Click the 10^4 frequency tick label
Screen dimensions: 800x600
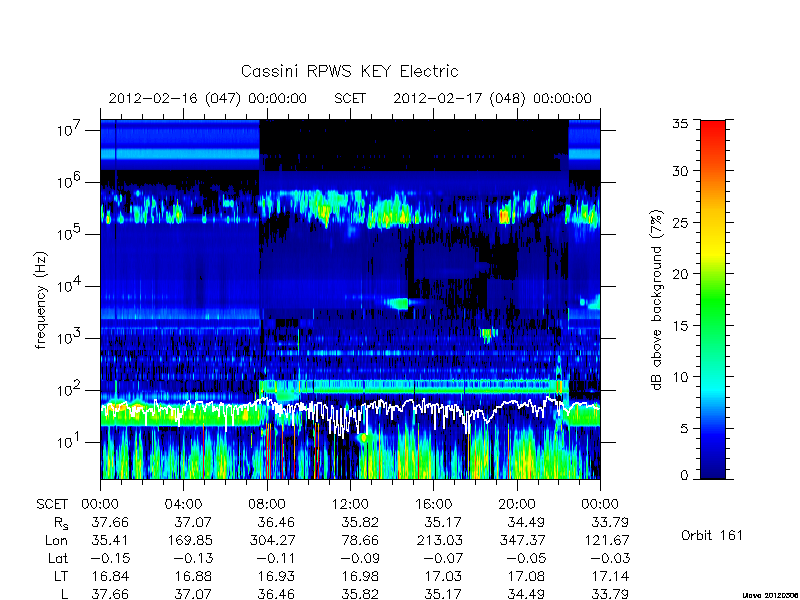point(70,285)
